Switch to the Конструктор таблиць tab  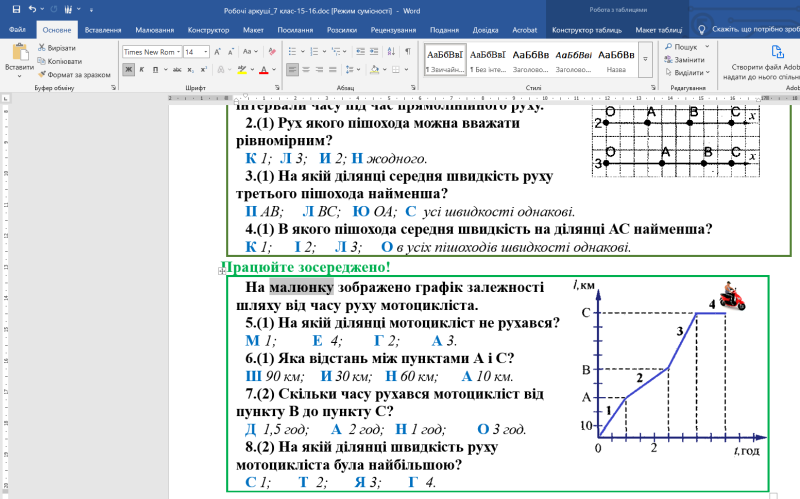(x=587, y=30)
